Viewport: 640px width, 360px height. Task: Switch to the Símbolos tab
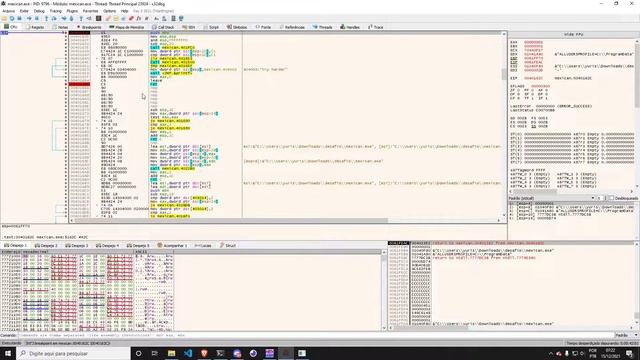click(x=237, y=27)
